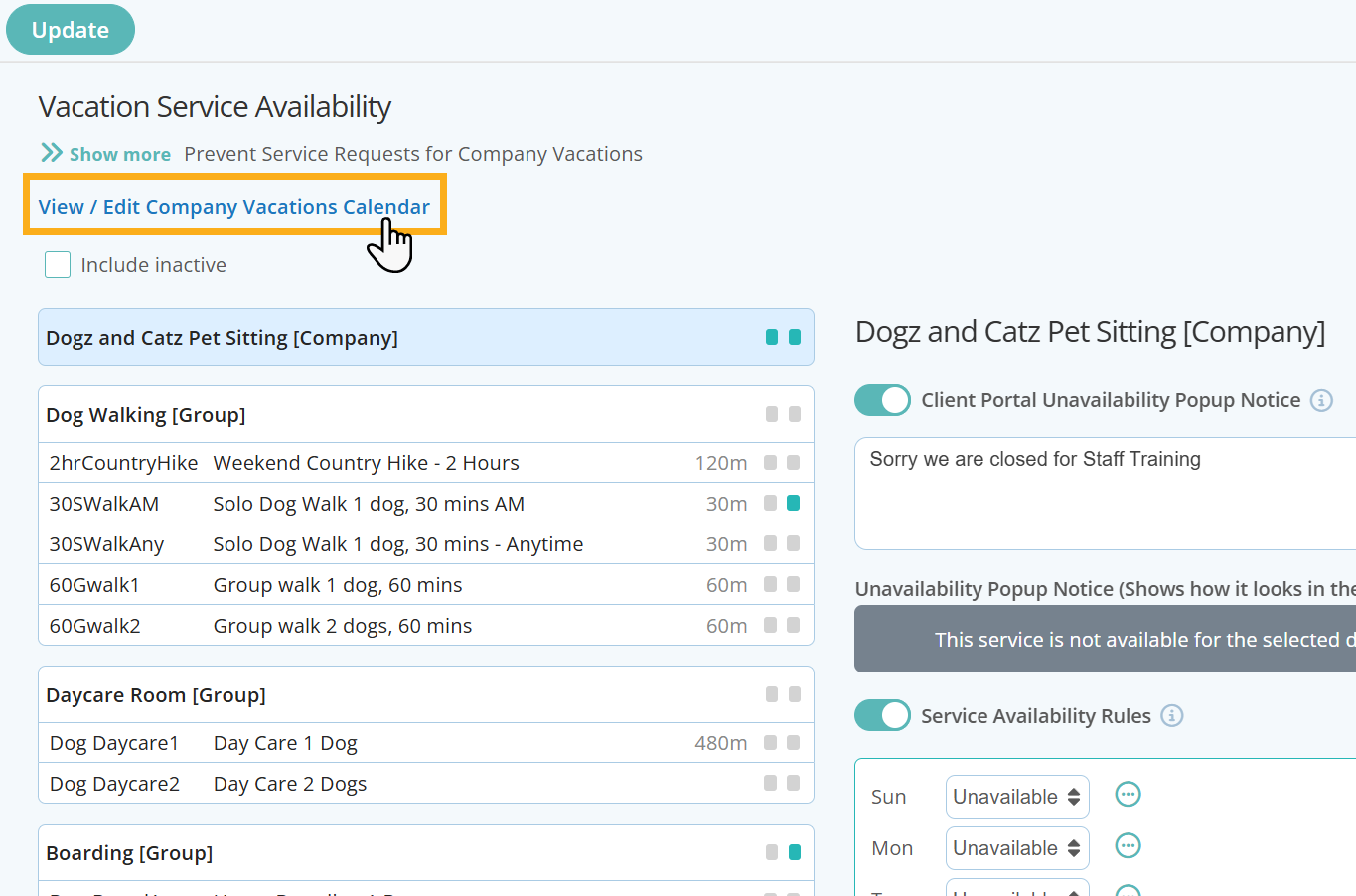Open the ellipsis options for the Monday rule
This screenshot has height=896, width=1356.
click(x=1128, y=845)
